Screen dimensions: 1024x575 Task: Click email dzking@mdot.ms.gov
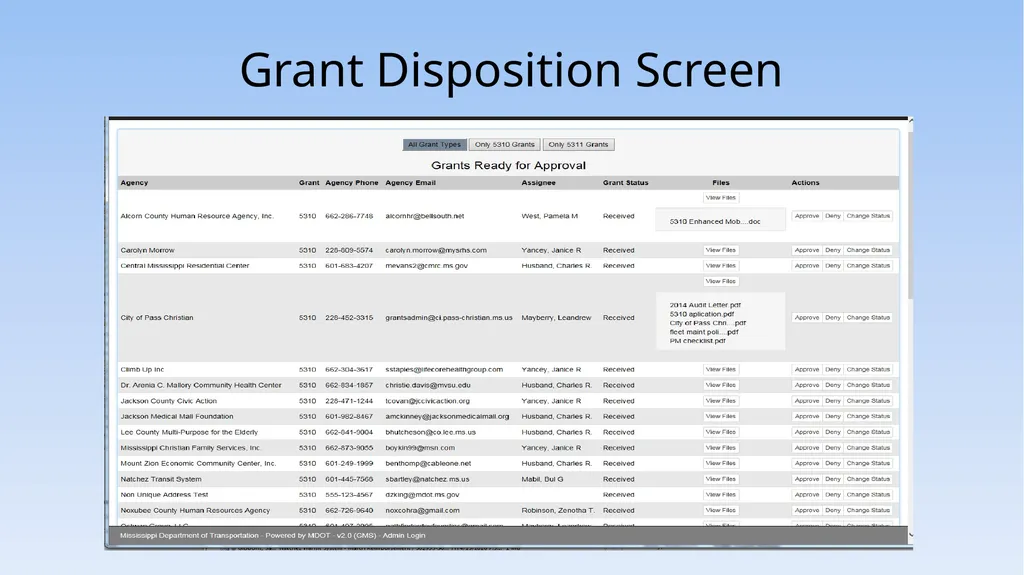click(422, 495)
